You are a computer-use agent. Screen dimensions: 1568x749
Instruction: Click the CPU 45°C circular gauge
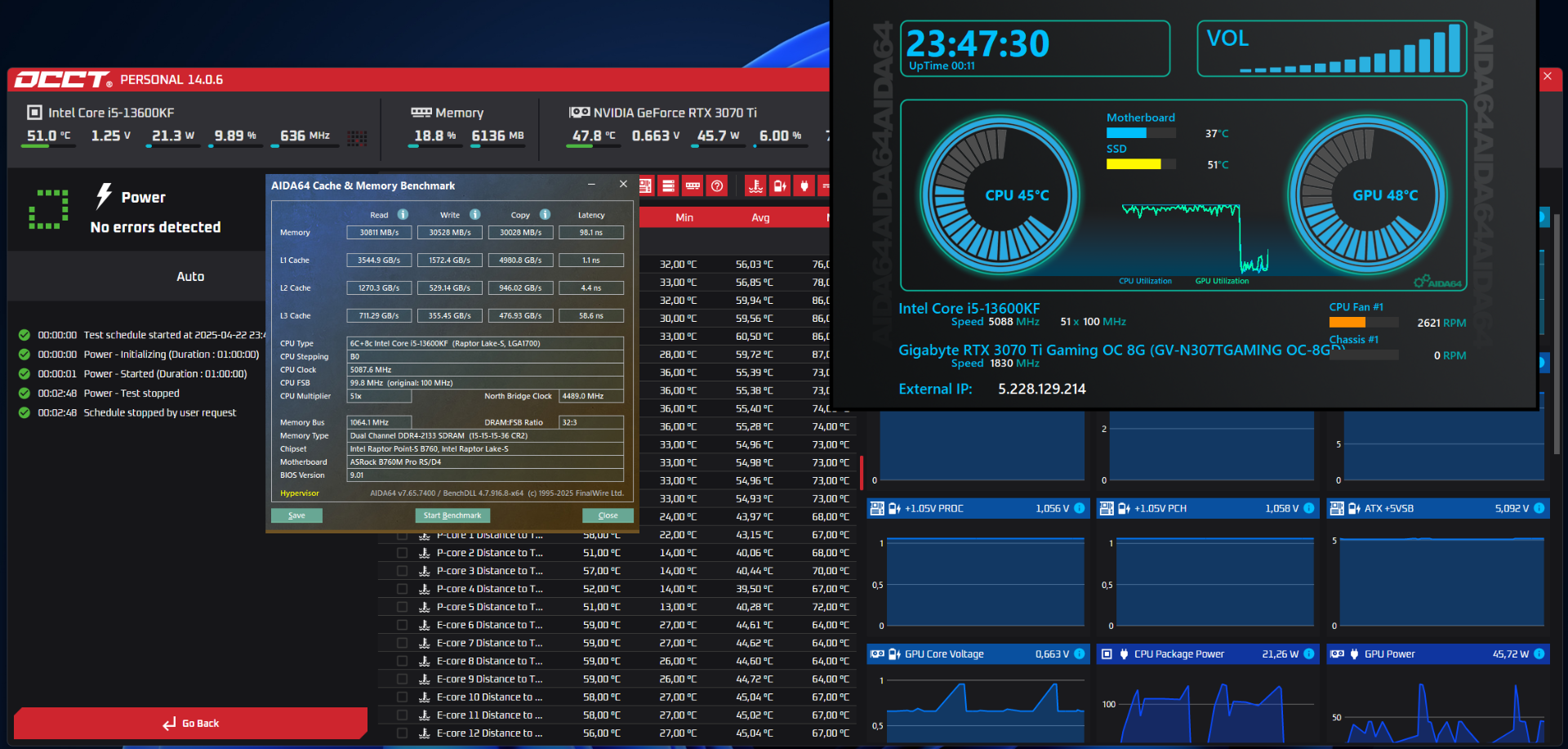click(1000, 196)
